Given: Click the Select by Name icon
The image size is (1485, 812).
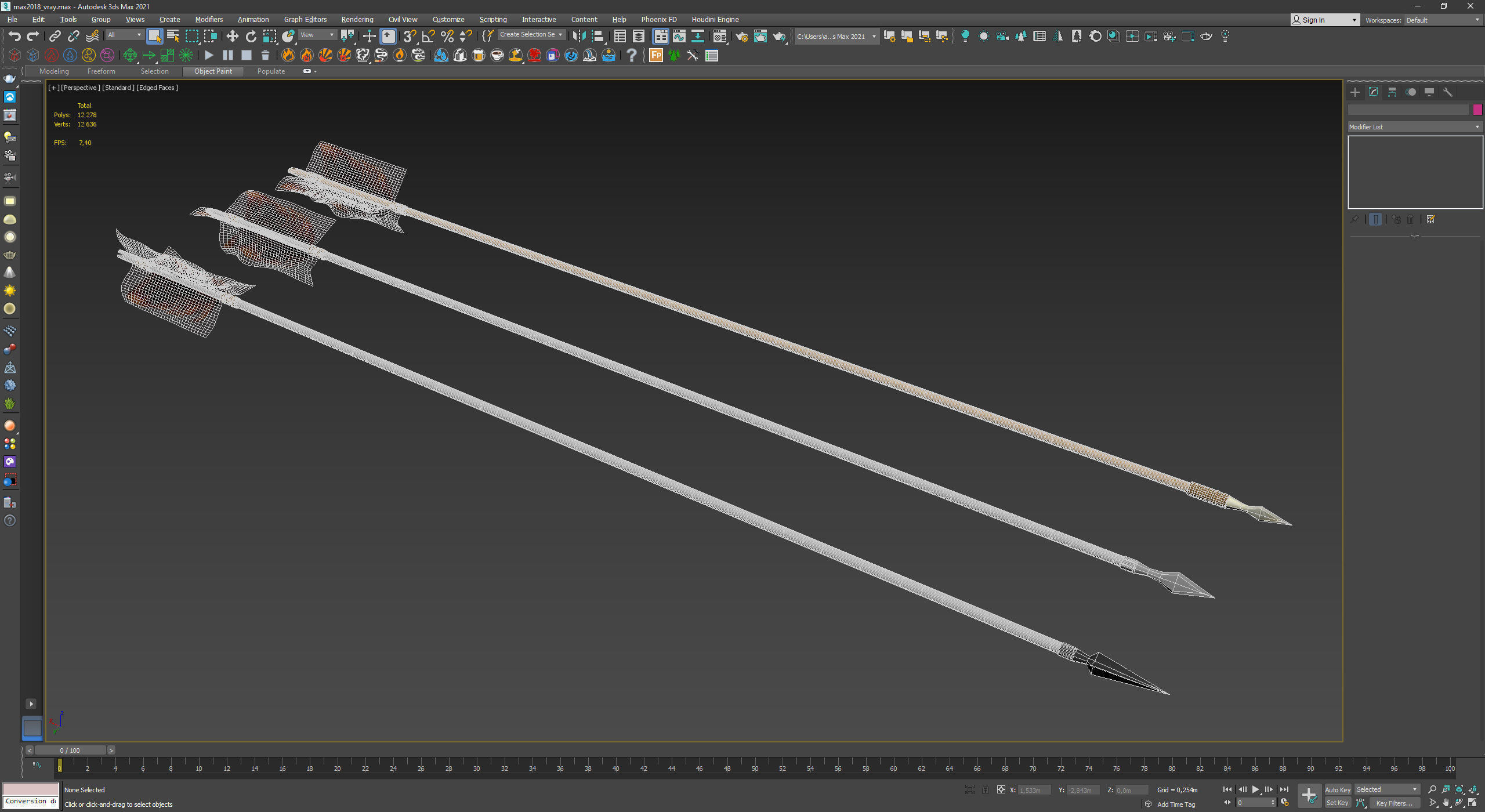Looking at the screenshot, I should point(173,37).
